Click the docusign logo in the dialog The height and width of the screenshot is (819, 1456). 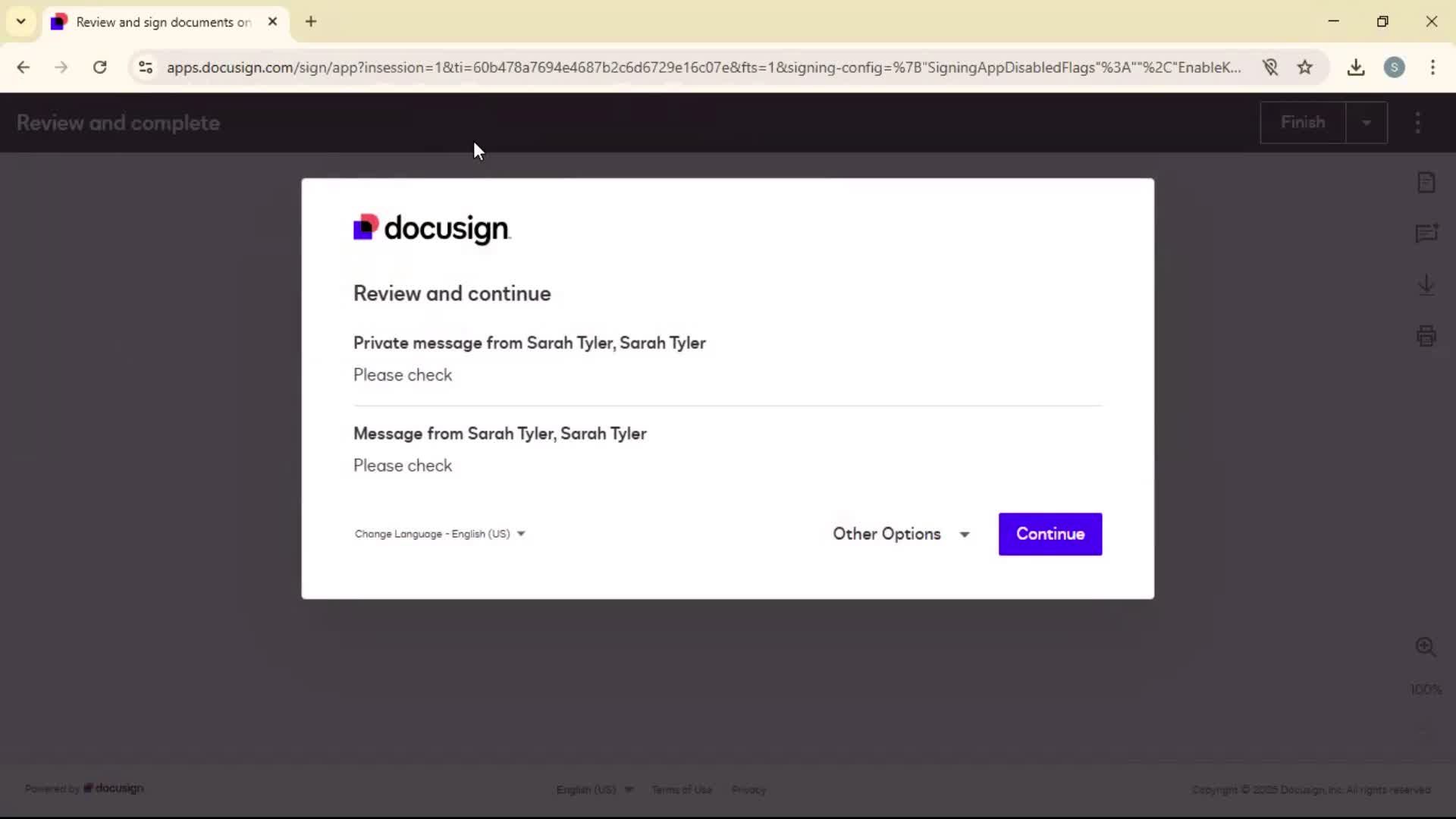432,228
